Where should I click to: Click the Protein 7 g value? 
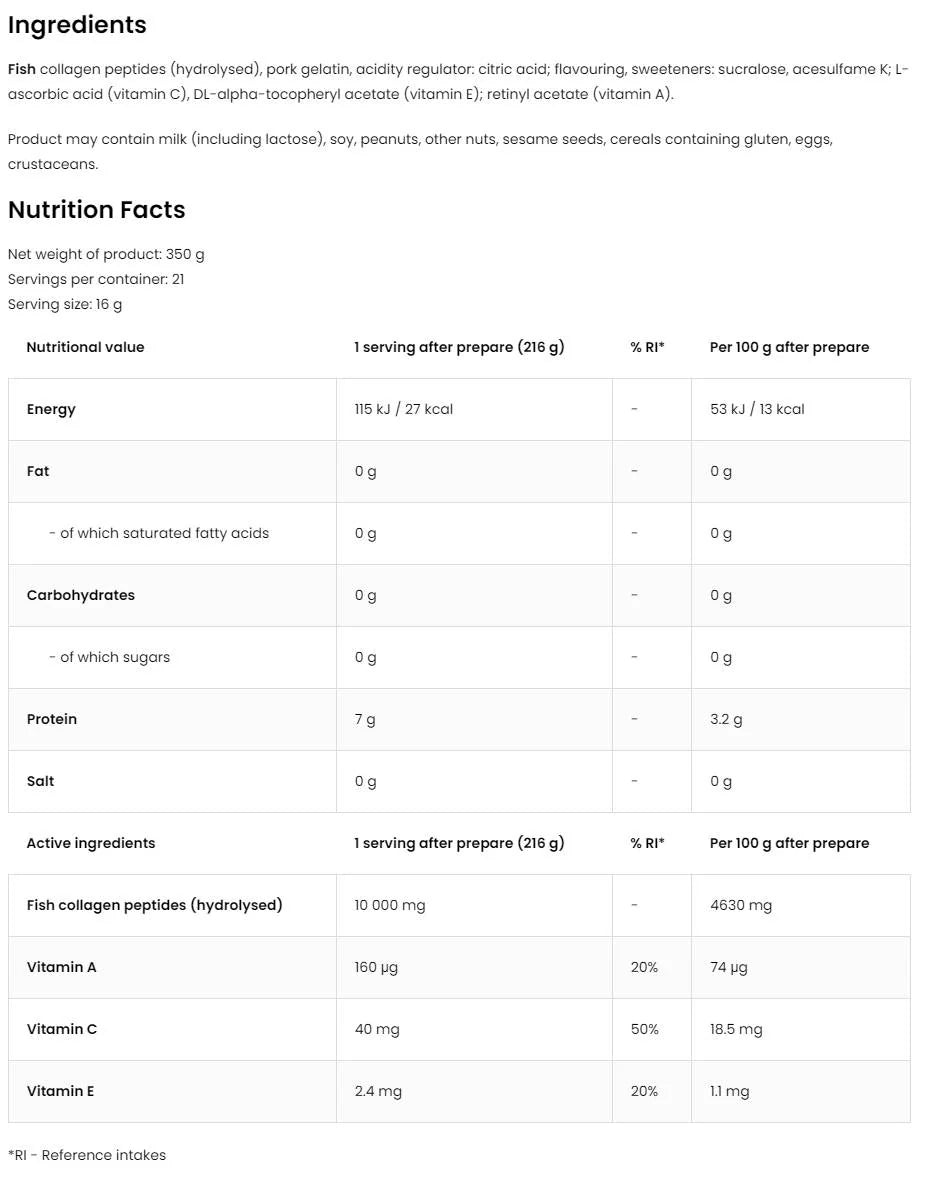click(365, 719)
